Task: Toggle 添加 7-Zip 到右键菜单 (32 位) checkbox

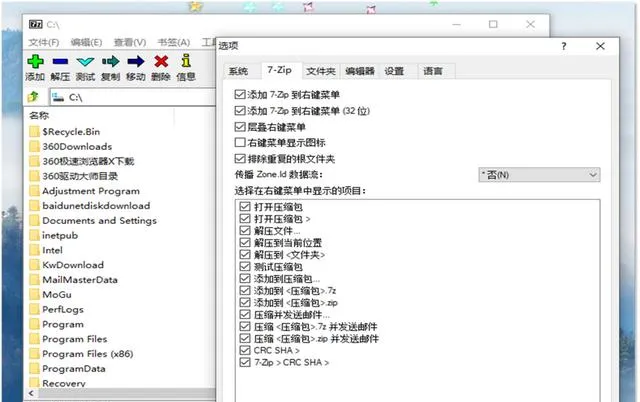Action: coord(240,111)
